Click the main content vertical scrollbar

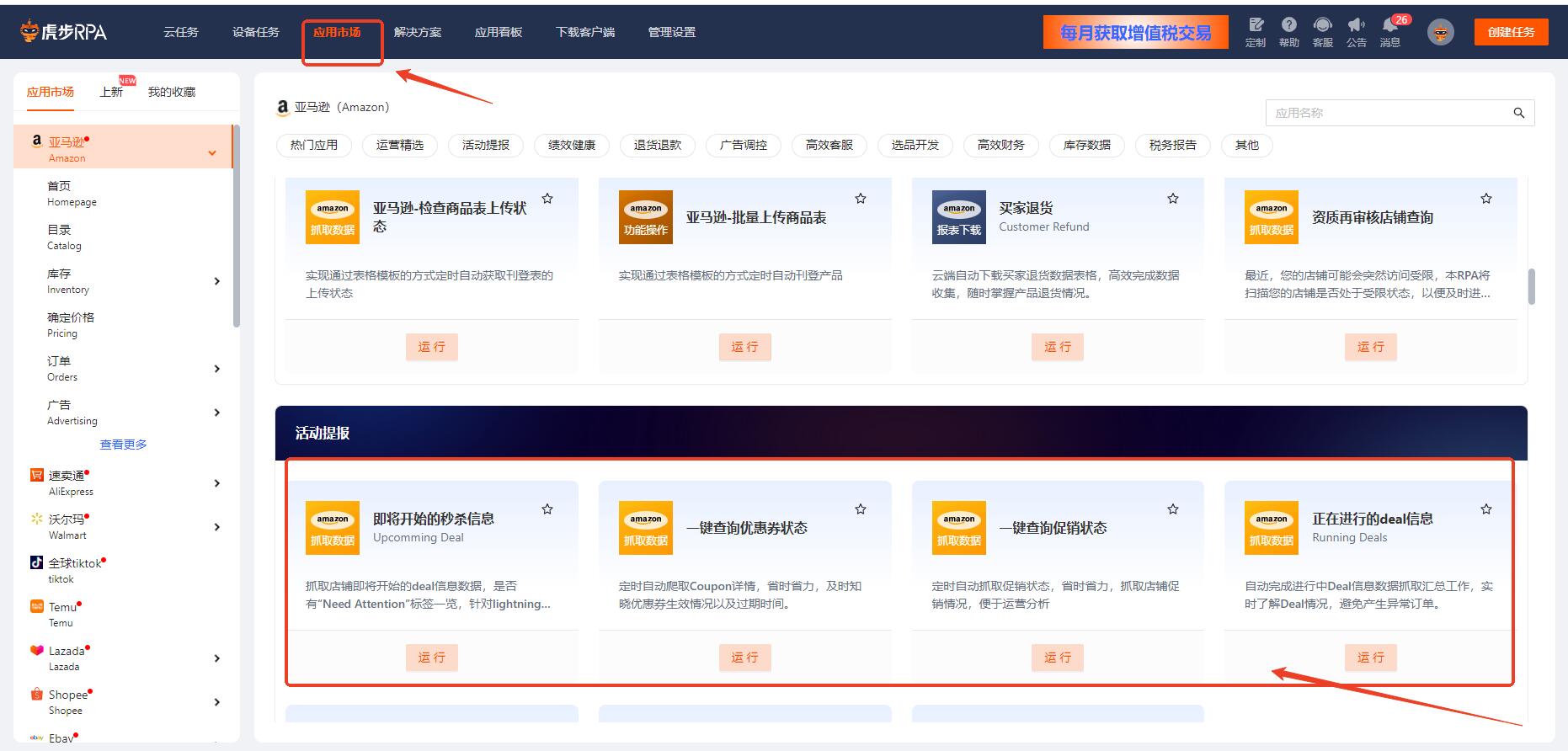tap(1531, 286)
